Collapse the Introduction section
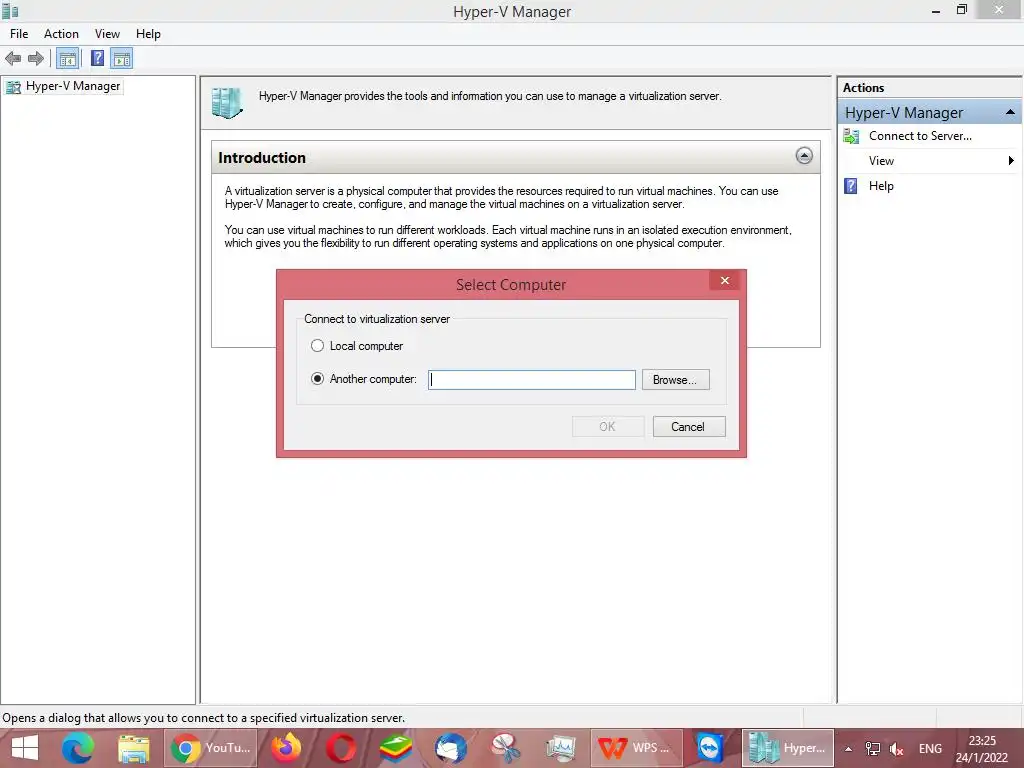 pyautogui.click(x=804, y=156)
